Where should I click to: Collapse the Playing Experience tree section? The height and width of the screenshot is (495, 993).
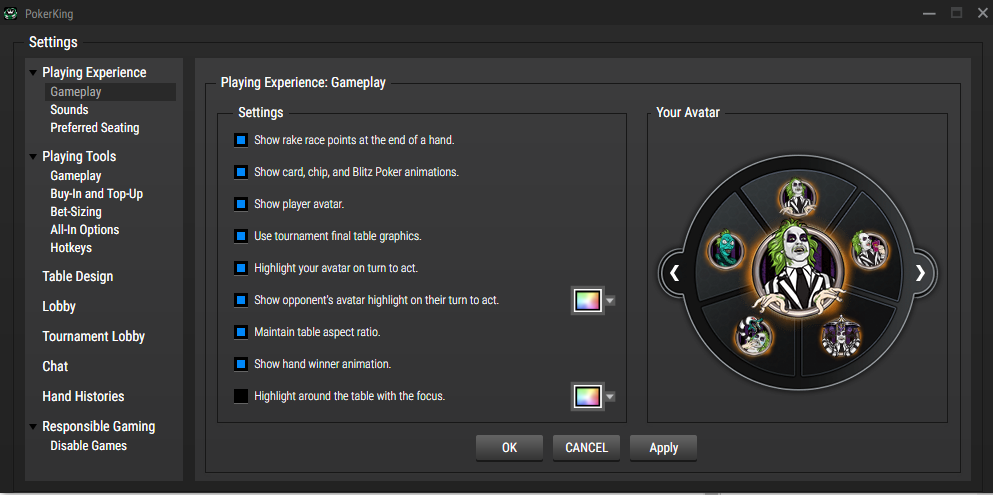[x=33, y=73]
